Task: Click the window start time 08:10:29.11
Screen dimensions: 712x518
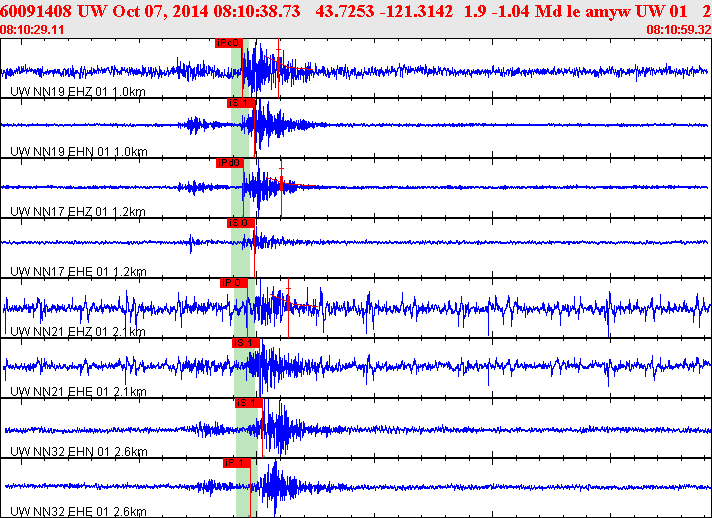Action: pyautogui.click(x=32, y=30)
